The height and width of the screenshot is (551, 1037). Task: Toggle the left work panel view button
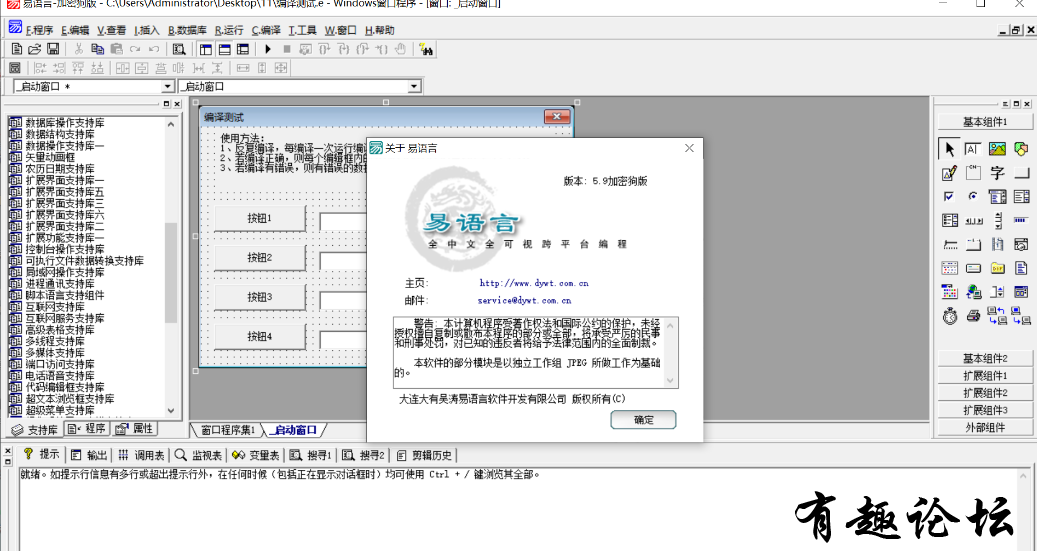pos(206,49)
